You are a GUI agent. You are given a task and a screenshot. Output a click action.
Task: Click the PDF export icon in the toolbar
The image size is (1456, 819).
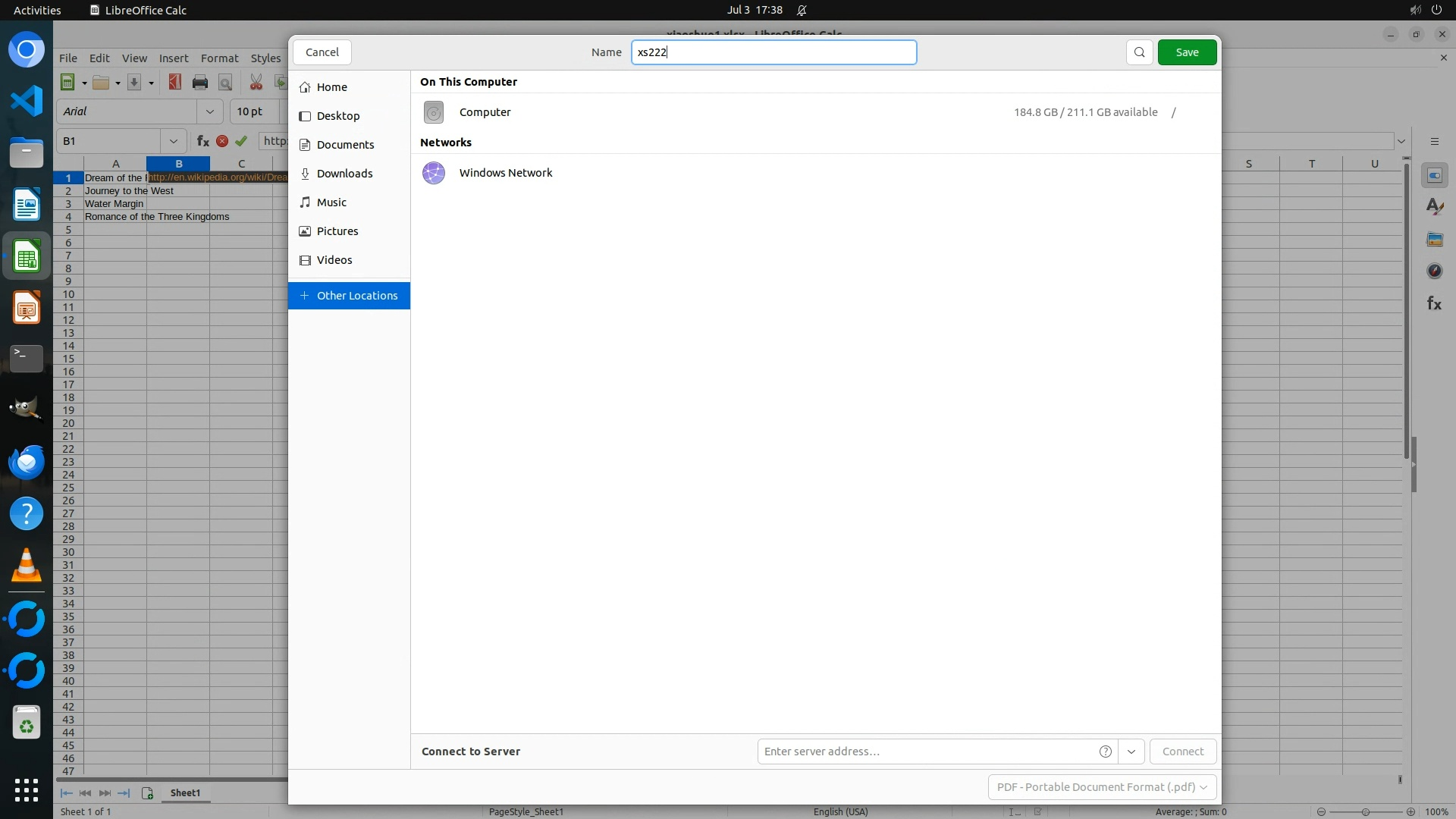pos(175,83)
